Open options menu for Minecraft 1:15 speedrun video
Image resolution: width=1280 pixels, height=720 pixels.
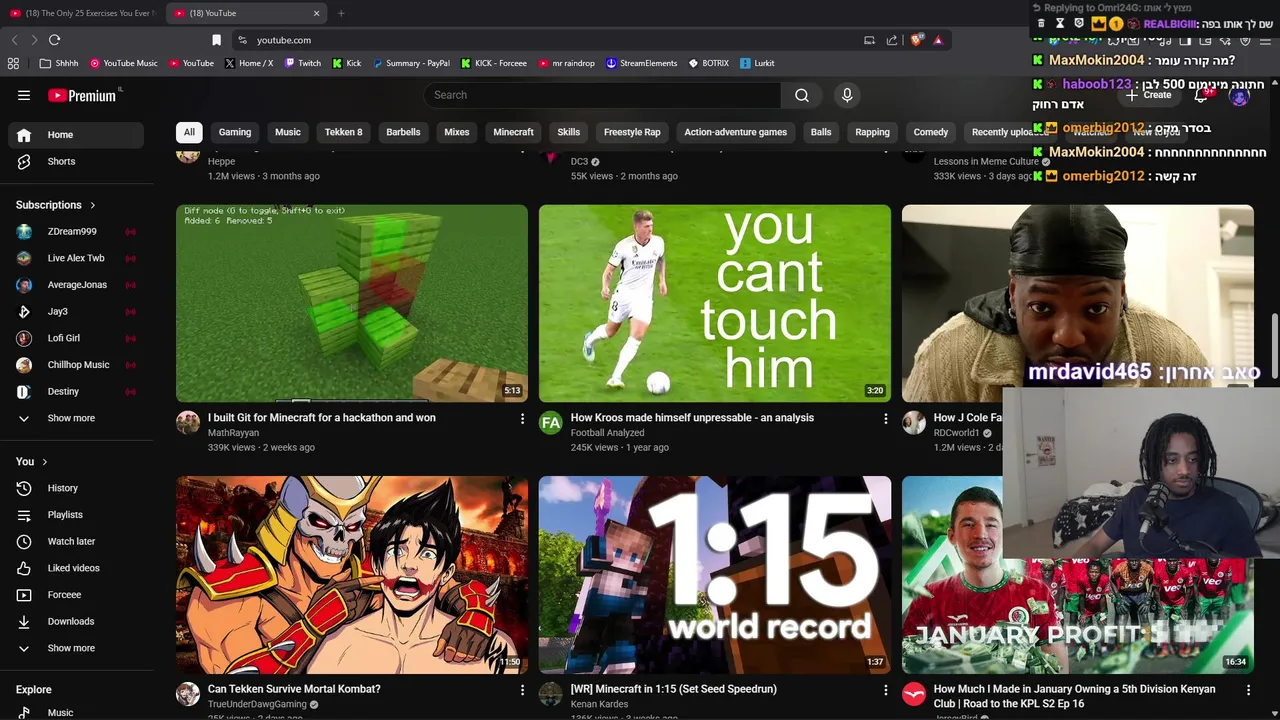click(885, 690)
